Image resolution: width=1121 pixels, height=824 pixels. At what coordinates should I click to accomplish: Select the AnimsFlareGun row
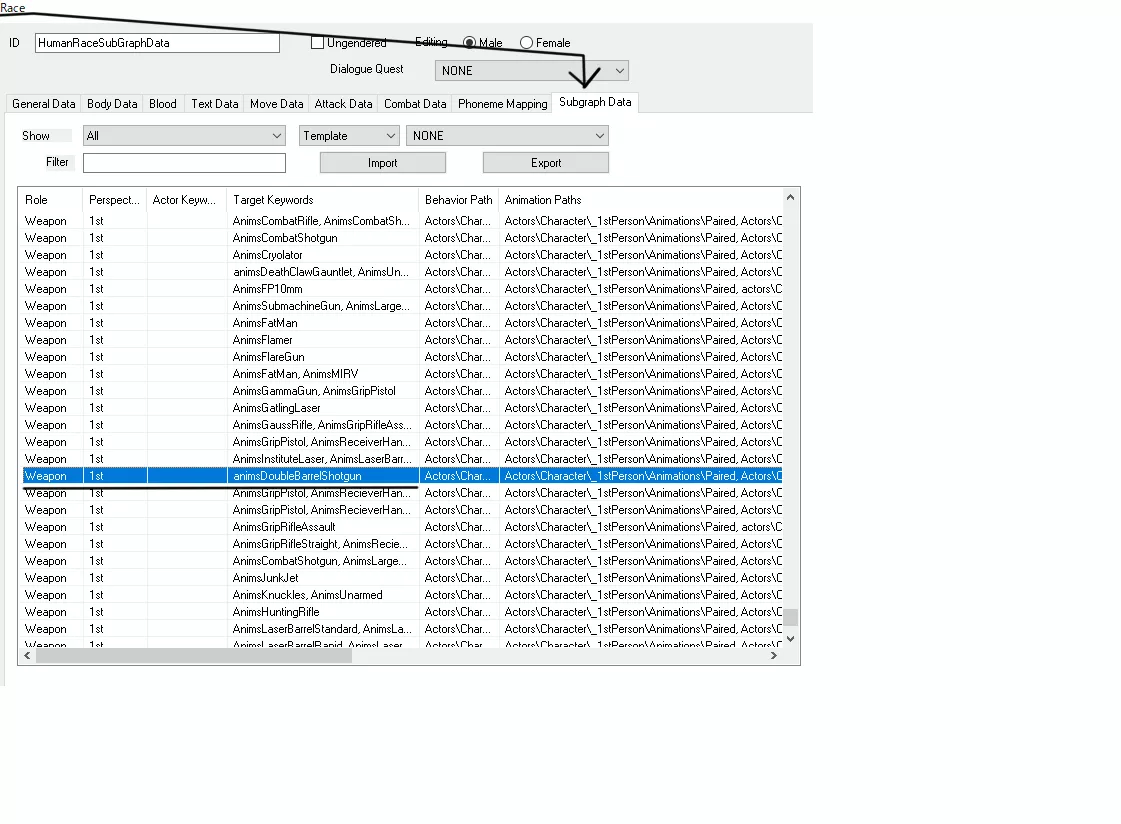(403, 357)
